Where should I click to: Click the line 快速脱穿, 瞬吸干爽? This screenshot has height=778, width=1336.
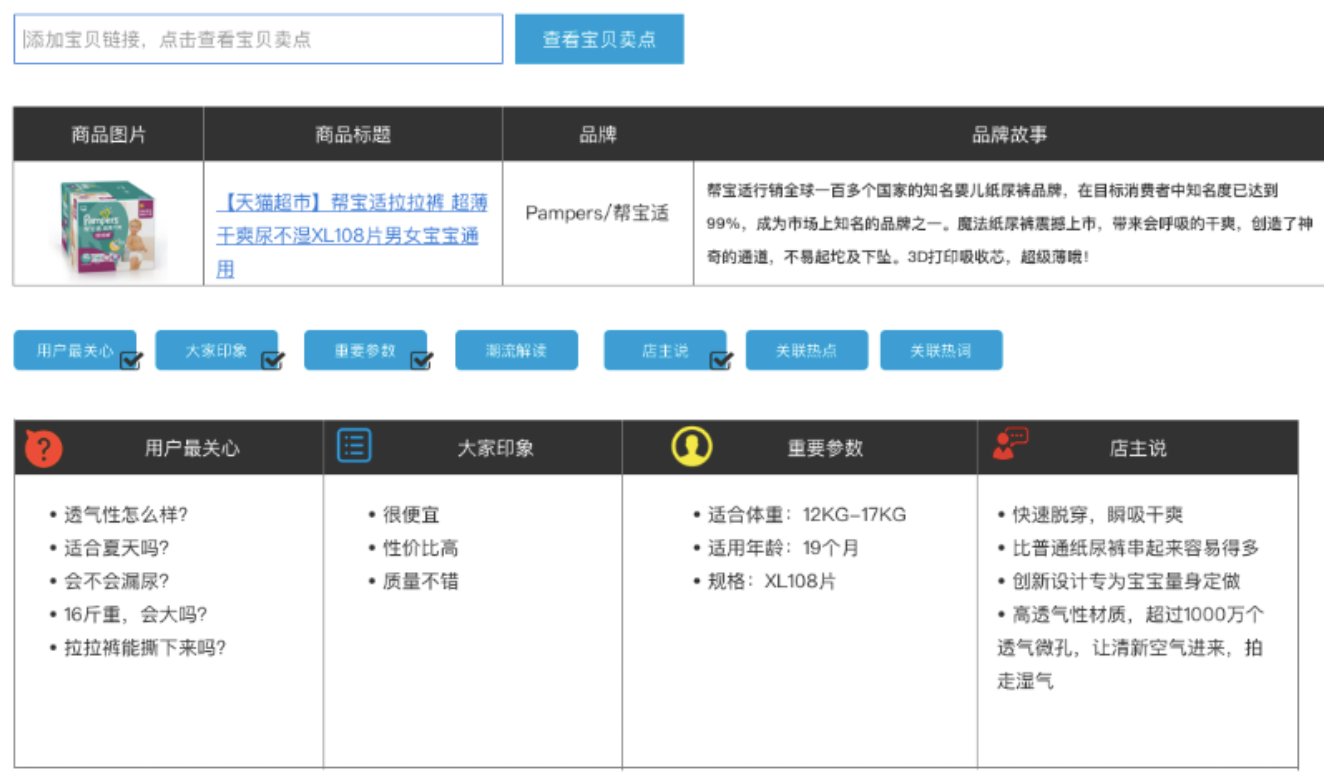[x=1098, y=515]
